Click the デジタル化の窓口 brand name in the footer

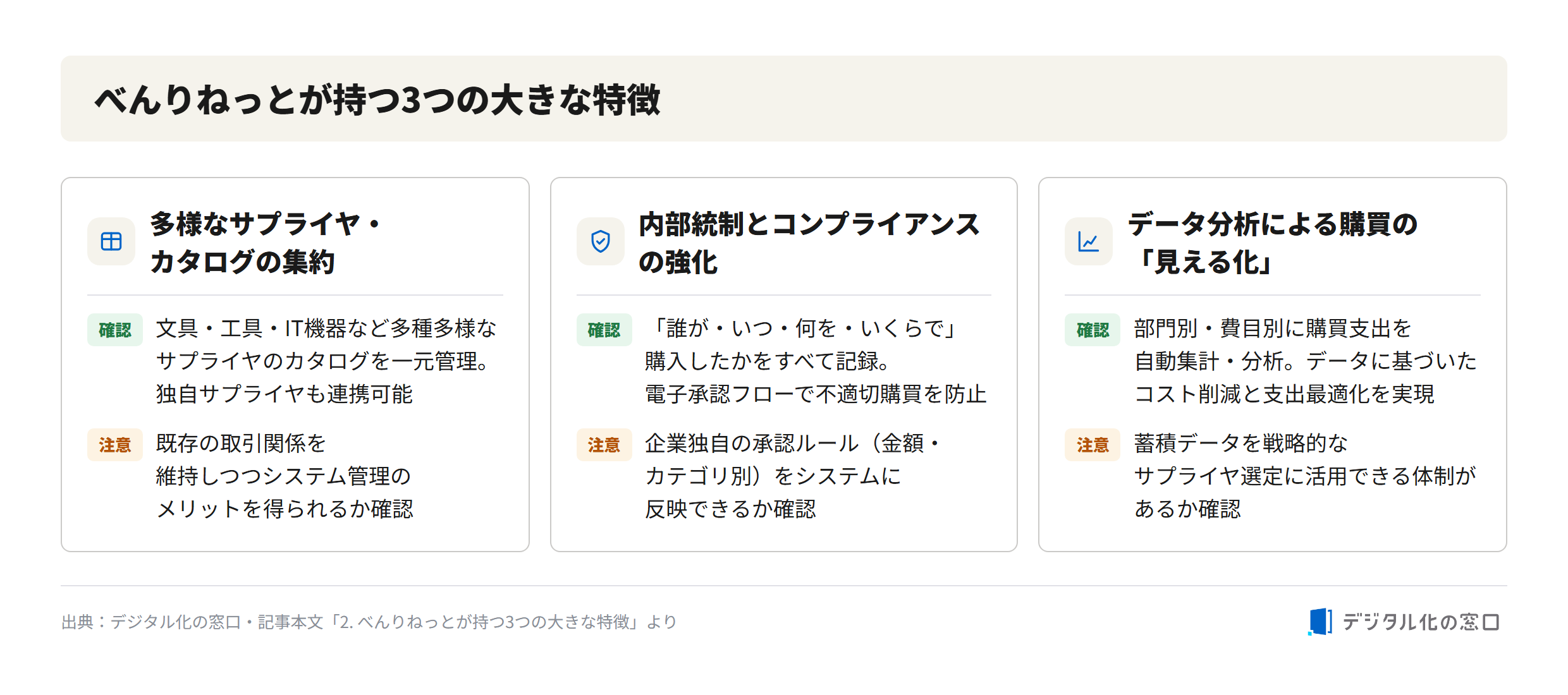[1421, 622]
